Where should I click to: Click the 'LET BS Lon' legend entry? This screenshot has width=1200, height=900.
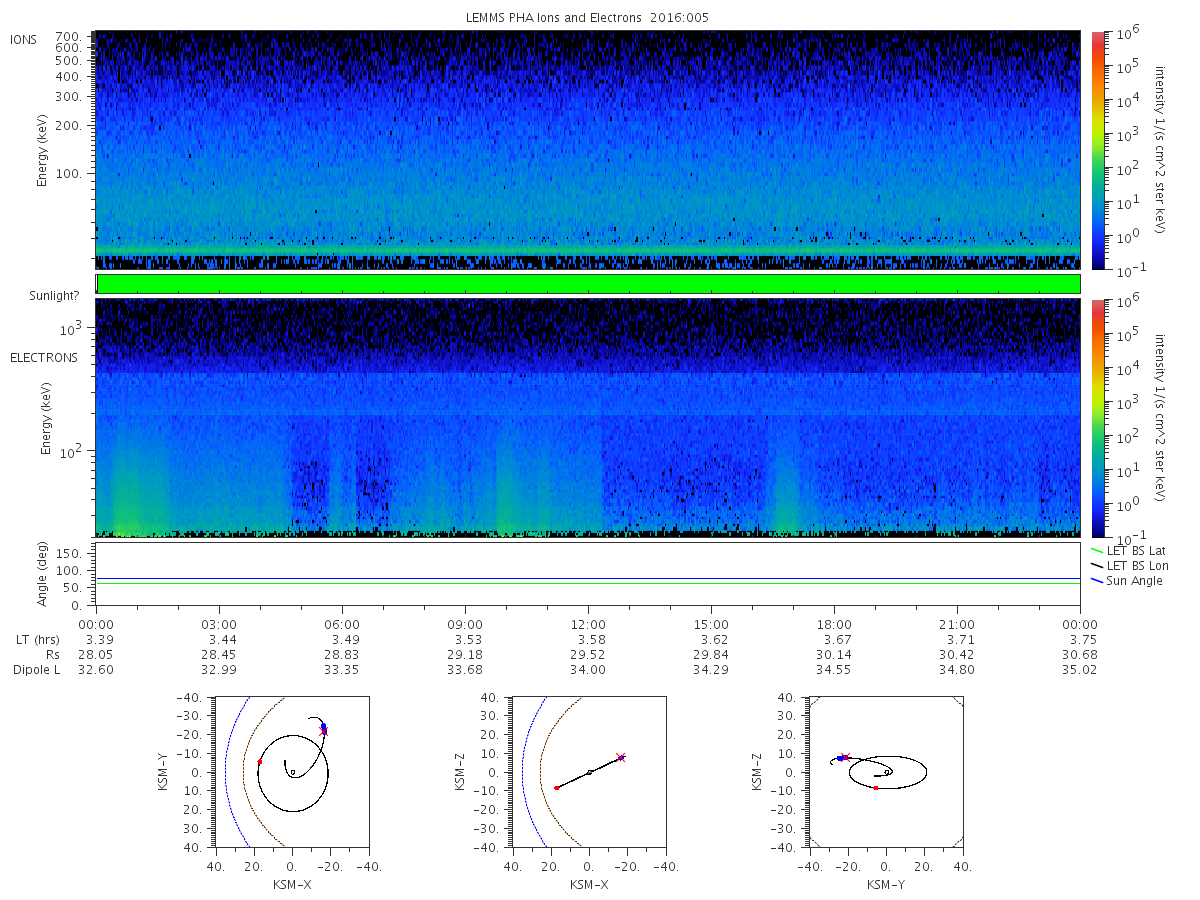(1129, 566)
